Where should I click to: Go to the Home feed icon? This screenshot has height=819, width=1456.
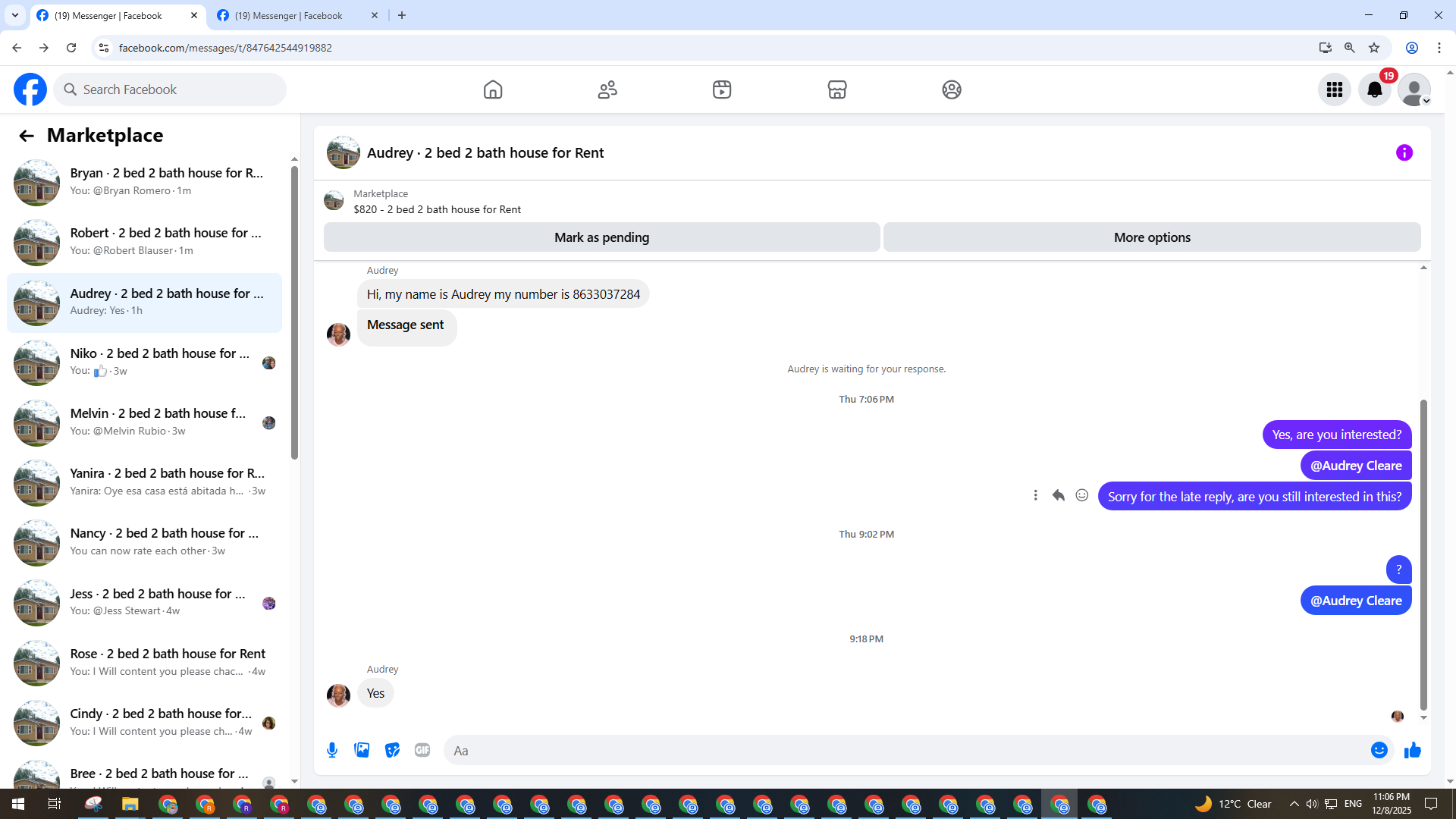click(x=493, y=89)
